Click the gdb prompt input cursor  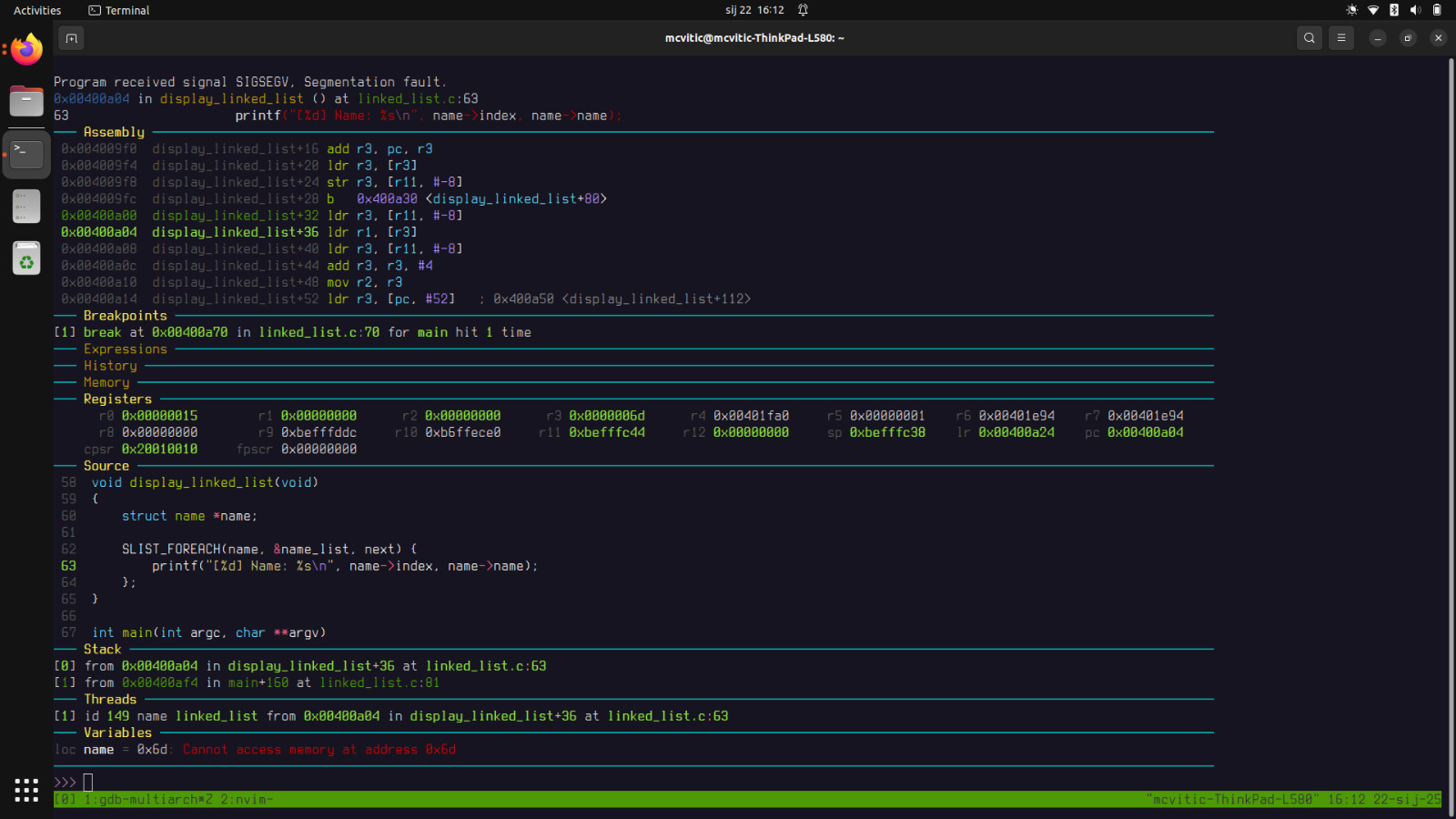pos(88,783)
